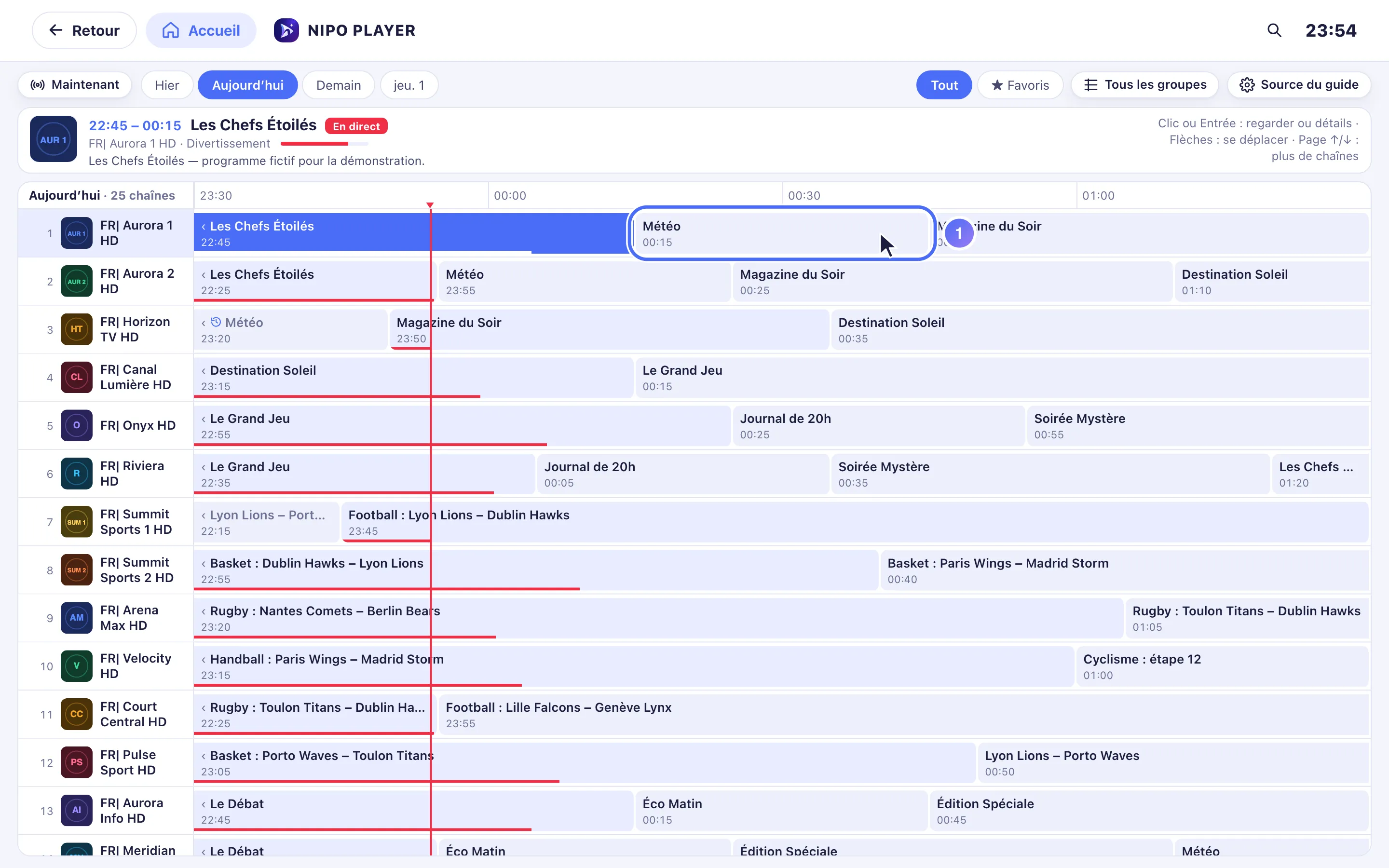Click the AUR 1 logo in the program info card
The image size is (1389, 868).
[x=54, y=139]
